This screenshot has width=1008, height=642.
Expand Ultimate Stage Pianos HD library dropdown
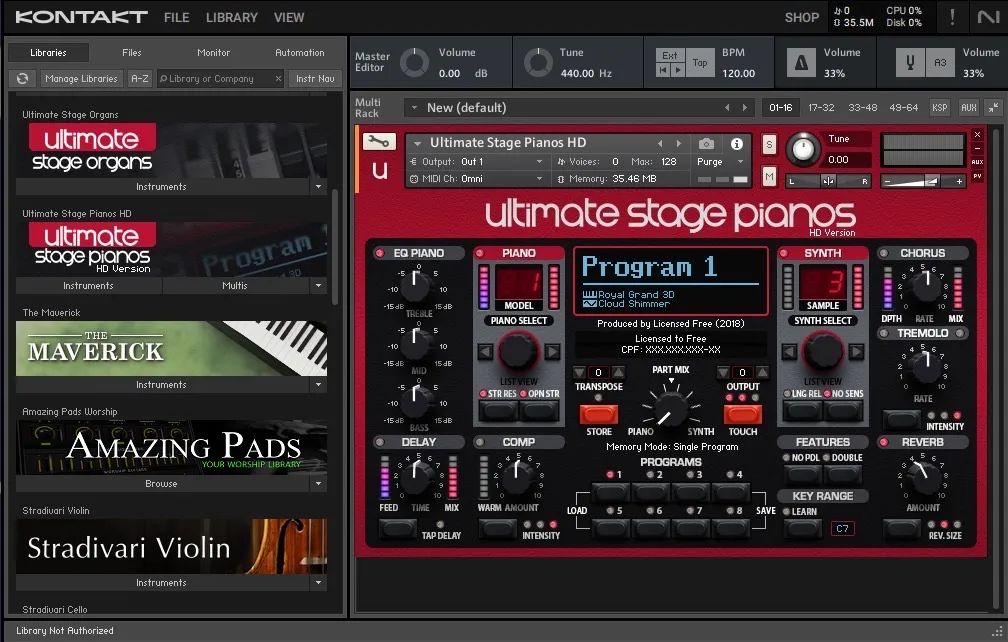318,285
